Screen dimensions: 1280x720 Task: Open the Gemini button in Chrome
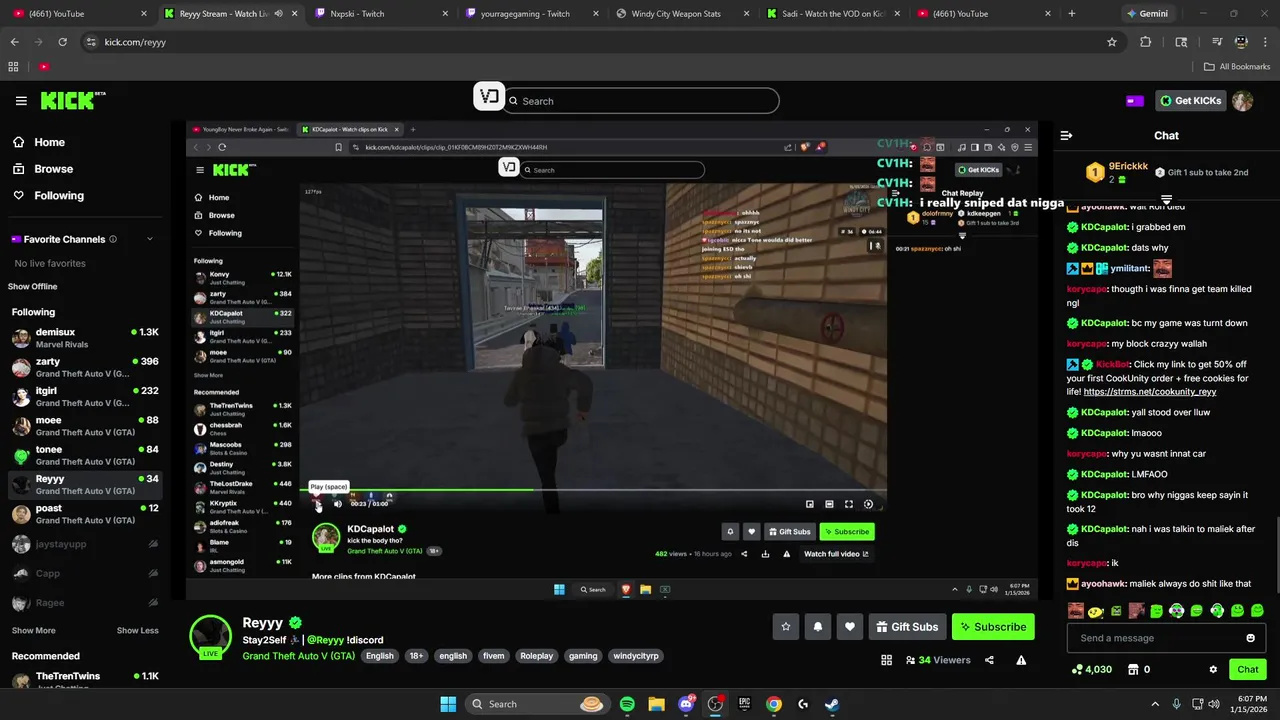[x=1150, y=14]
